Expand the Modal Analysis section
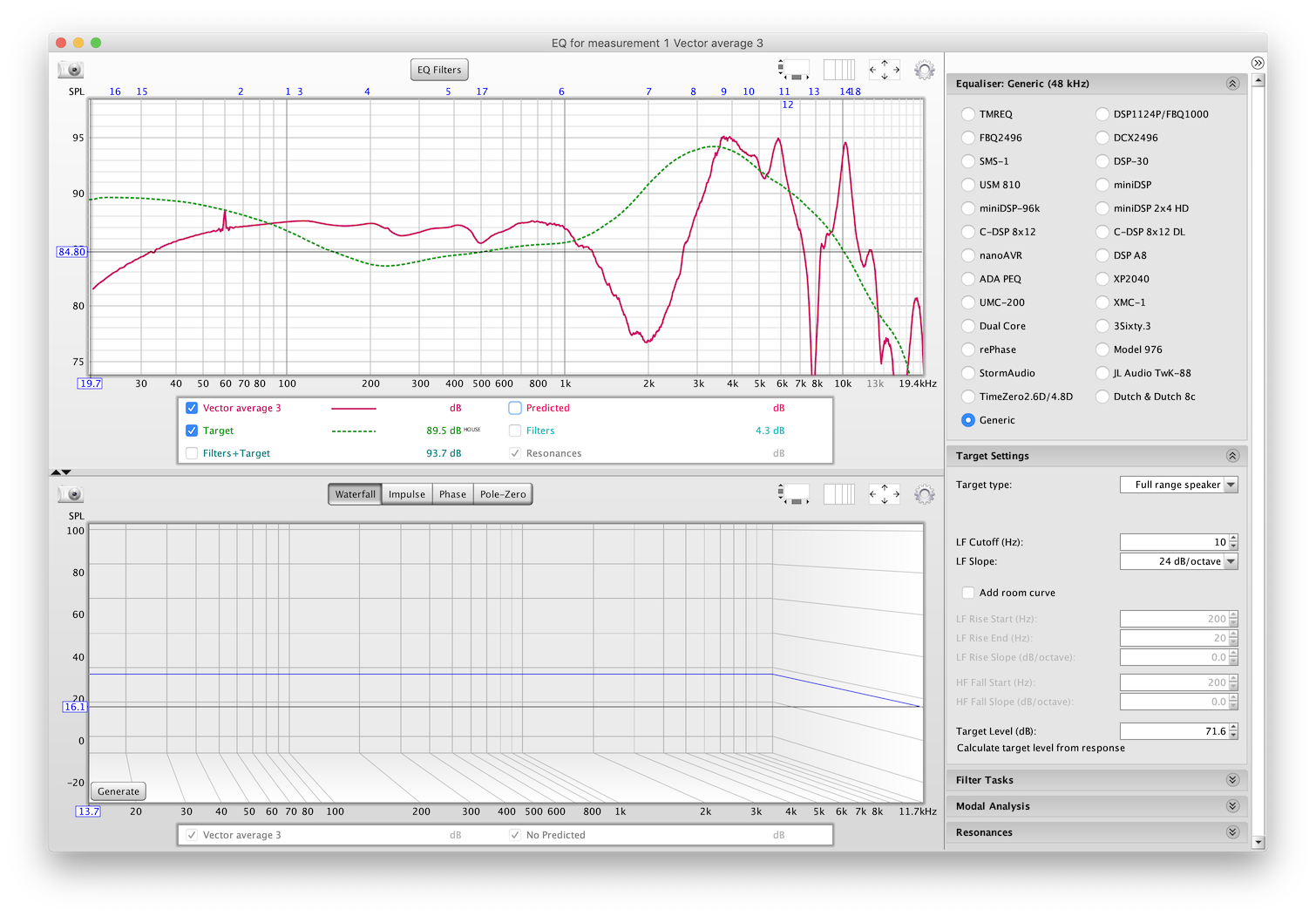The height and width of the screenshot is (916, 1316). coord(1232,806)
